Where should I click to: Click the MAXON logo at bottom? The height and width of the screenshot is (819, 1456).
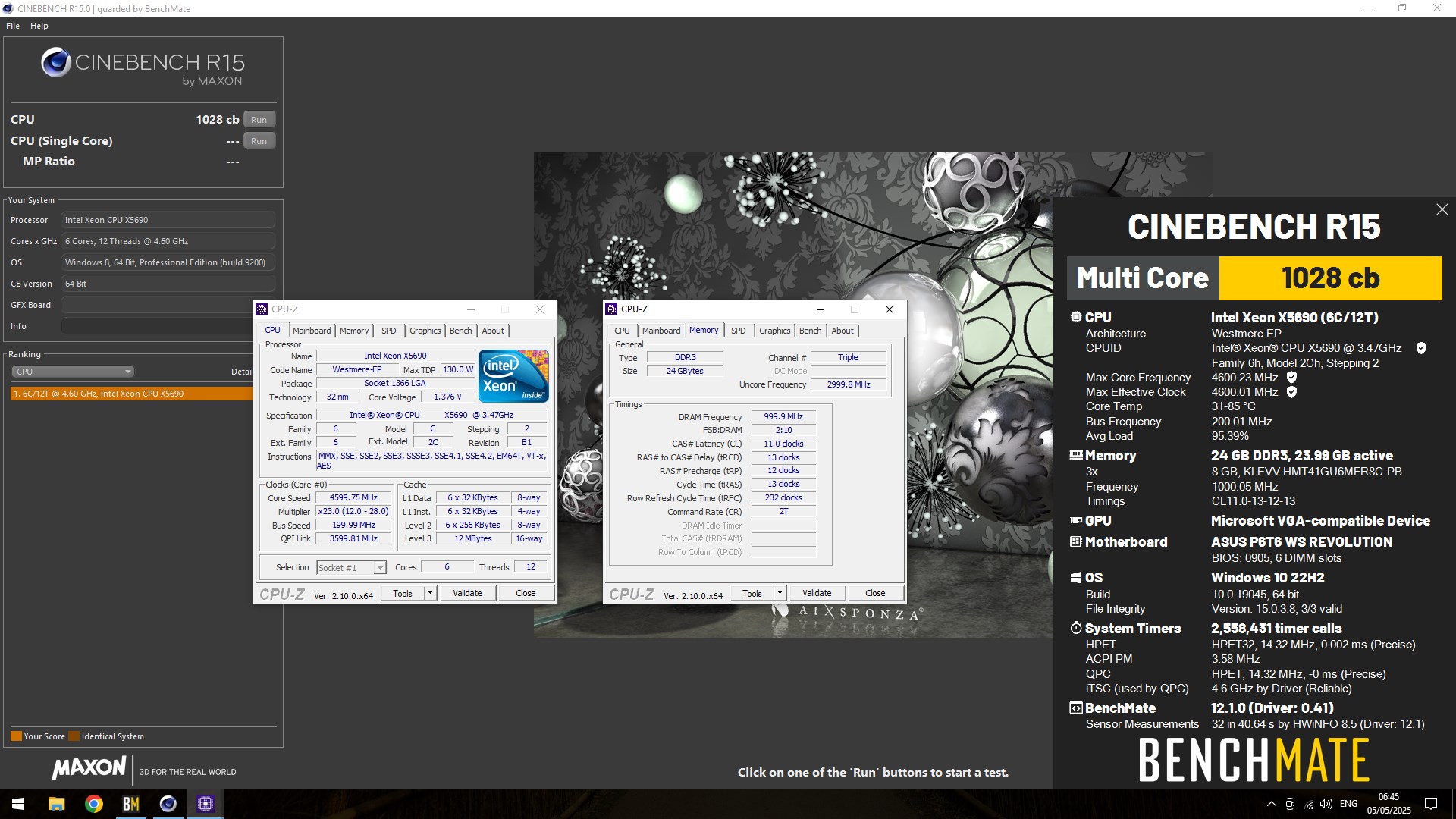tap(89, 768)
